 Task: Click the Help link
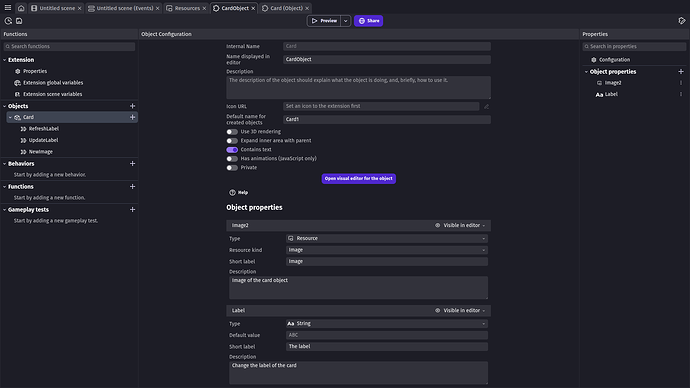(x=243, y=193)
